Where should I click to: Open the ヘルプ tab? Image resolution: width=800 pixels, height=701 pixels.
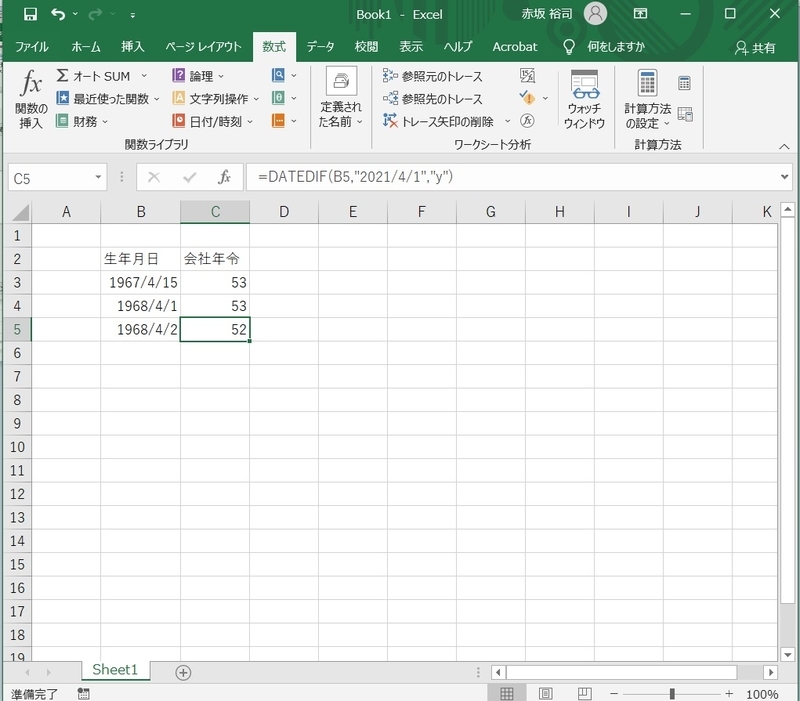[x=458, y=47]
